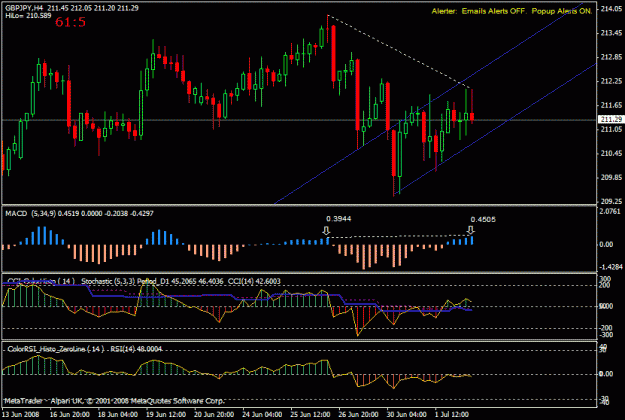Click the red 61:5 countdown label
The height and width of the screenshot is (420, 625).
tap(70, 22)
